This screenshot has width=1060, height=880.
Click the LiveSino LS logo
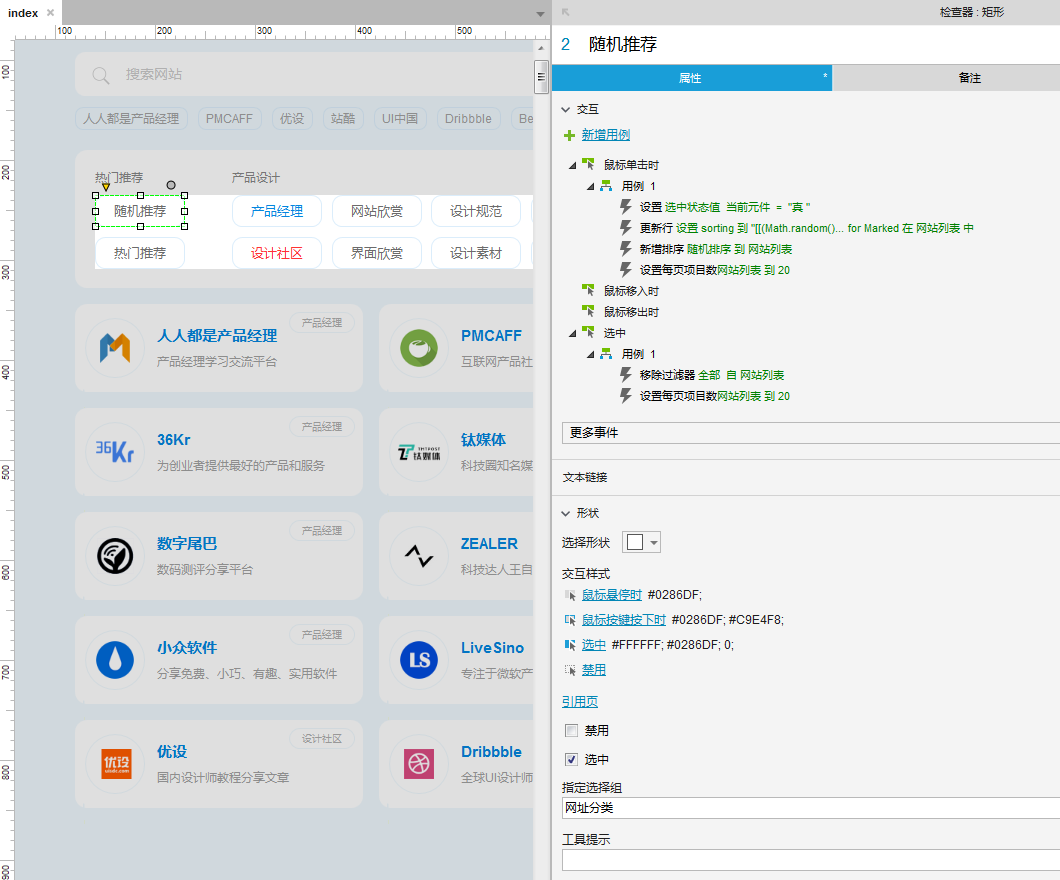[419, 660]
